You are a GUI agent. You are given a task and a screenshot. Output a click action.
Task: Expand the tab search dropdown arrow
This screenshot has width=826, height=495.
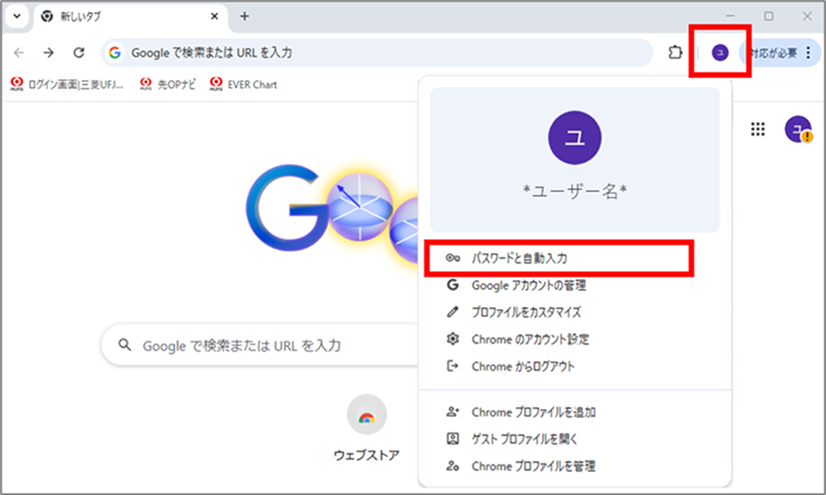coord(16,17)
